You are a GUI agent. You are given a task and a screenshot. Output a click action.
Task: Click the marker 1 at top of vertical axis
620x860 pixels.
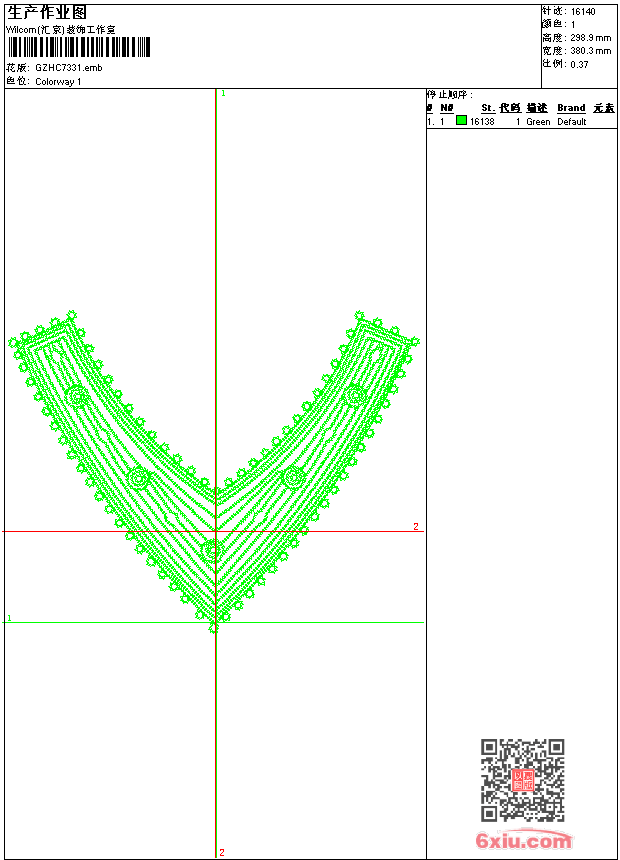223,93
